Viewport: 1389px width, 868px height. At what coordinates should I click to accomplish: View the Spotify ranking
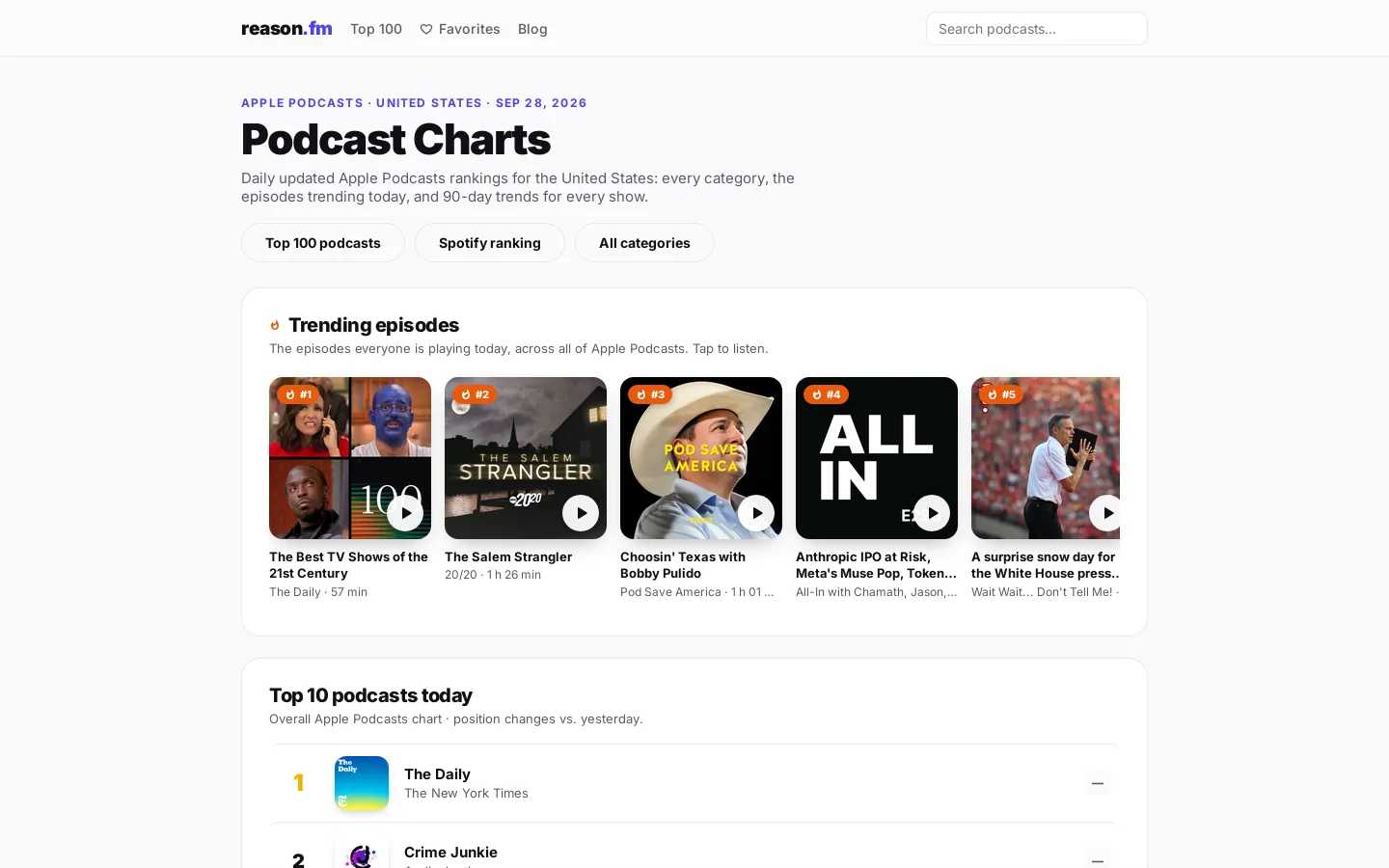point(490,243)
